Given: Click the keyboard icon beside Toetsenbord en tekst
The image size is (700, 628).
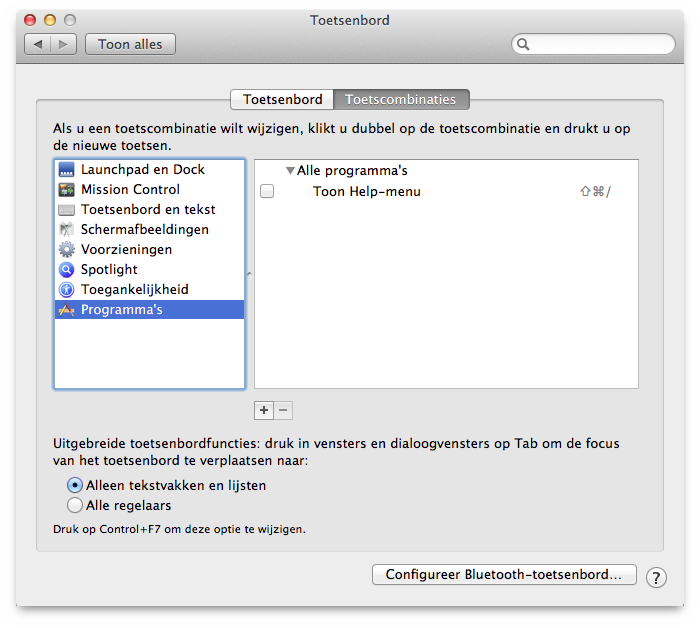Looking at the screenshot, I should (x=67, y=210).
